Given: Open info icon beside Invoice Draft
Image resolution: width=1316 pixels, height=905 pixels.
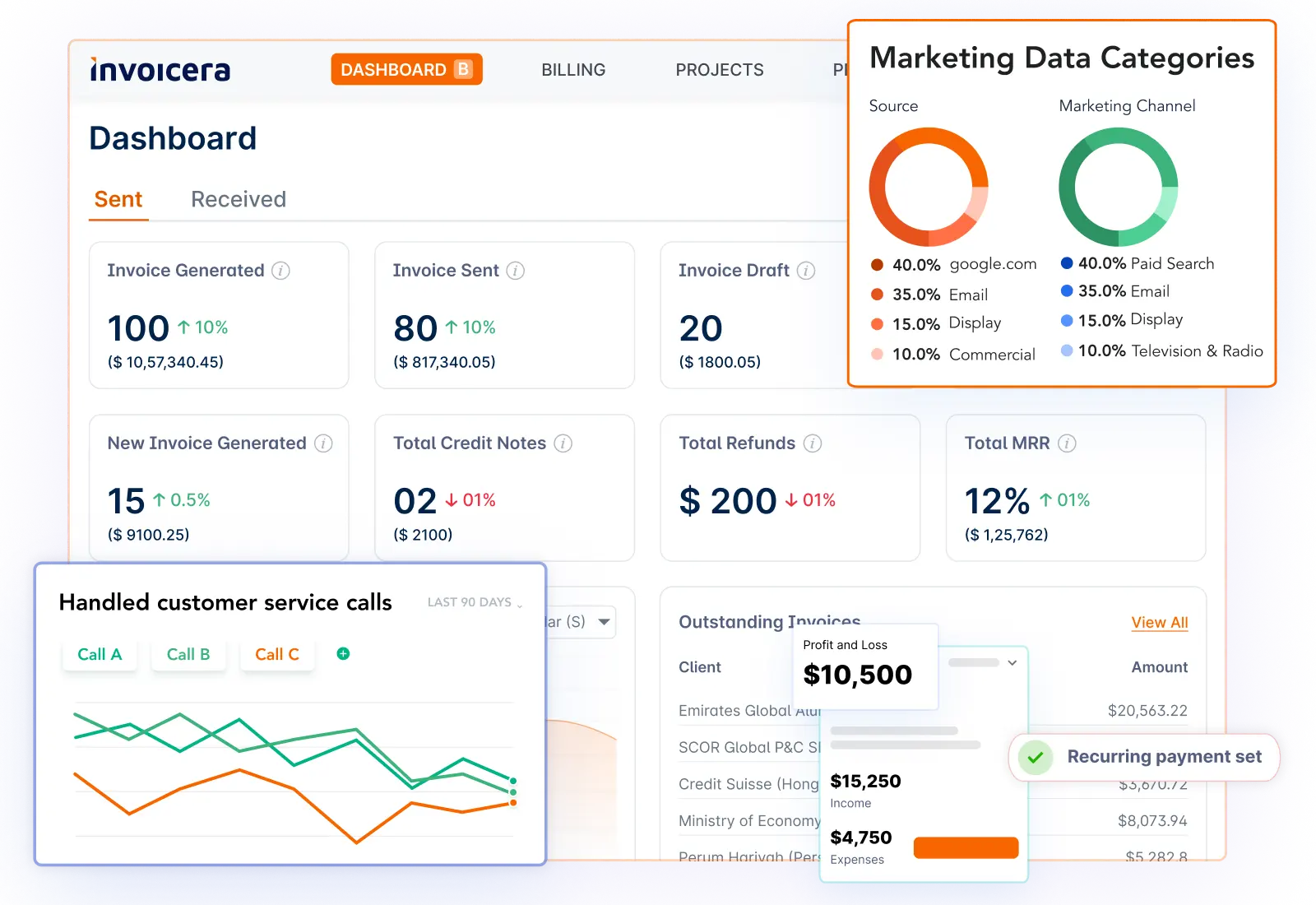Looking at the screenshot, I should coord(806,271).
